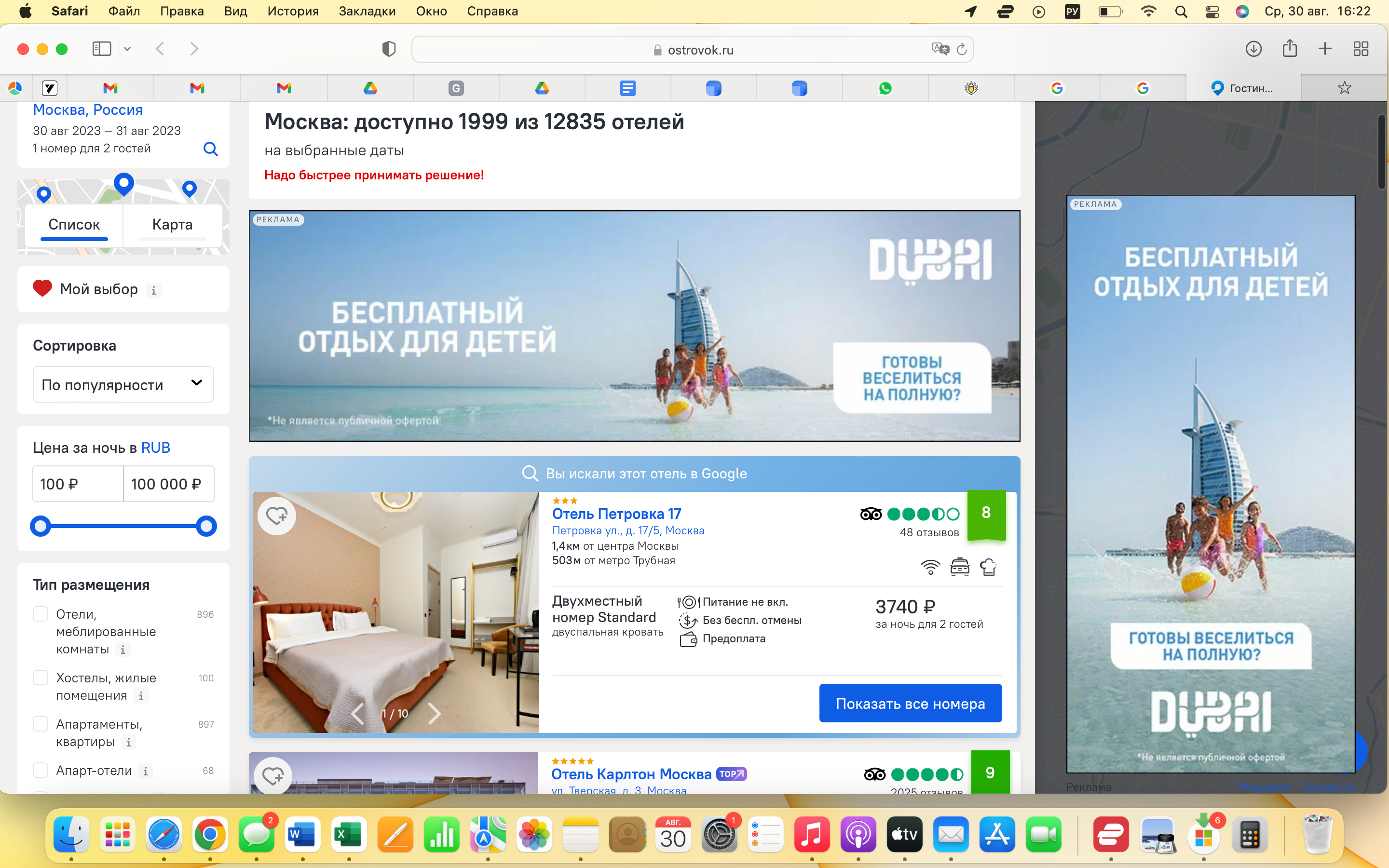Expand the Safari sidebar menu chevron

click(x=127, y=49)
